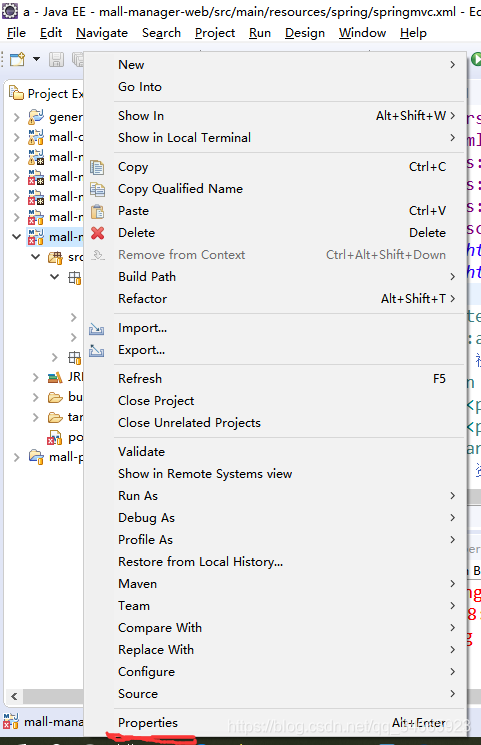Click the Eclipse application window icon
The width and height of the screenshot is (481, 745).
(10, 10)
